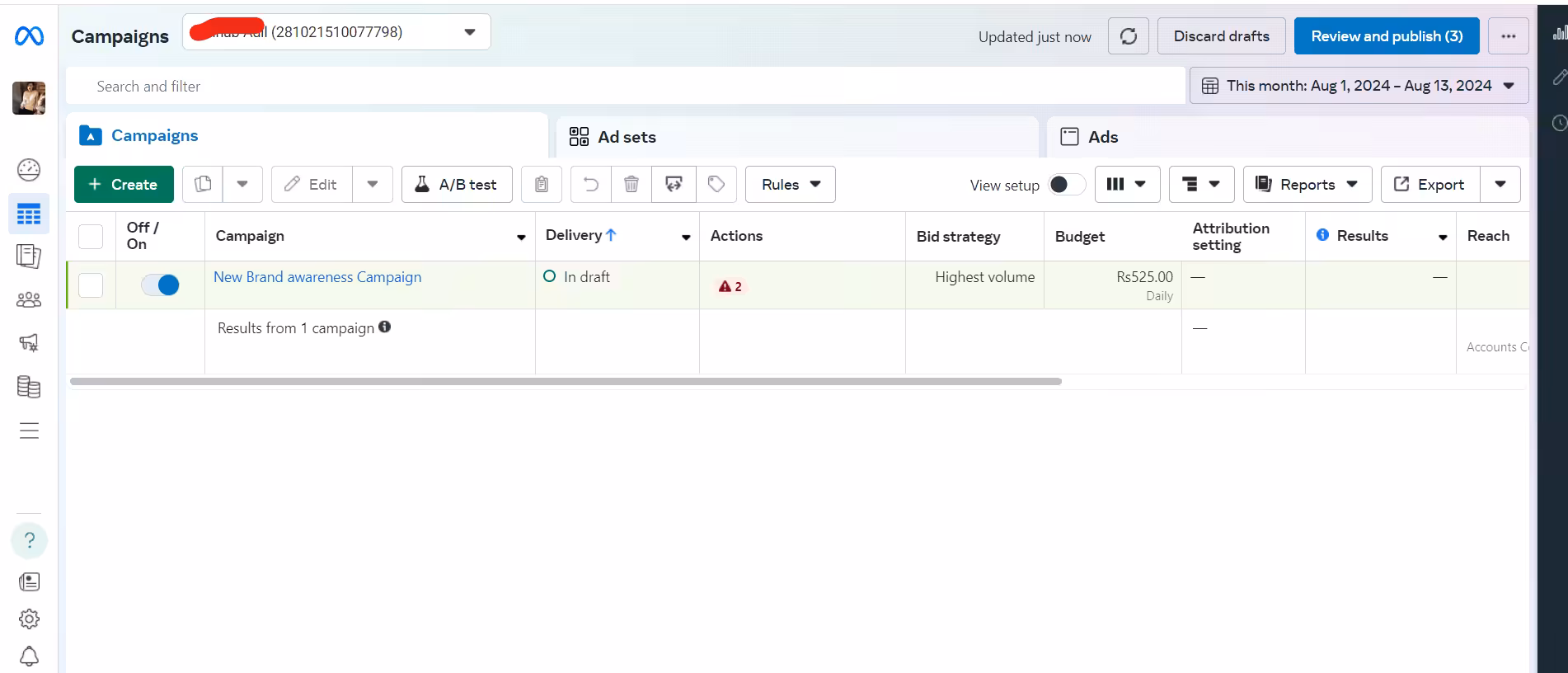Open the Campaign column header dropdown arrow
The image size is (1568, 673).
pos(521,238)
